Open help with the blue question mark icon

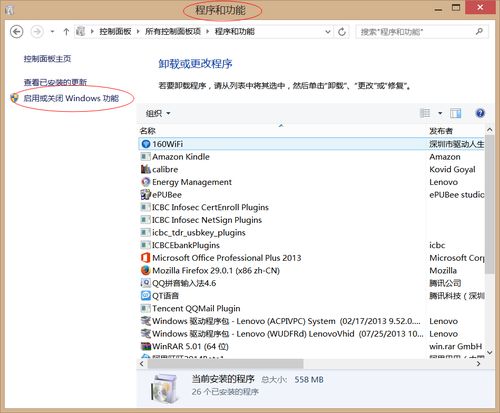tap(480, 113)
